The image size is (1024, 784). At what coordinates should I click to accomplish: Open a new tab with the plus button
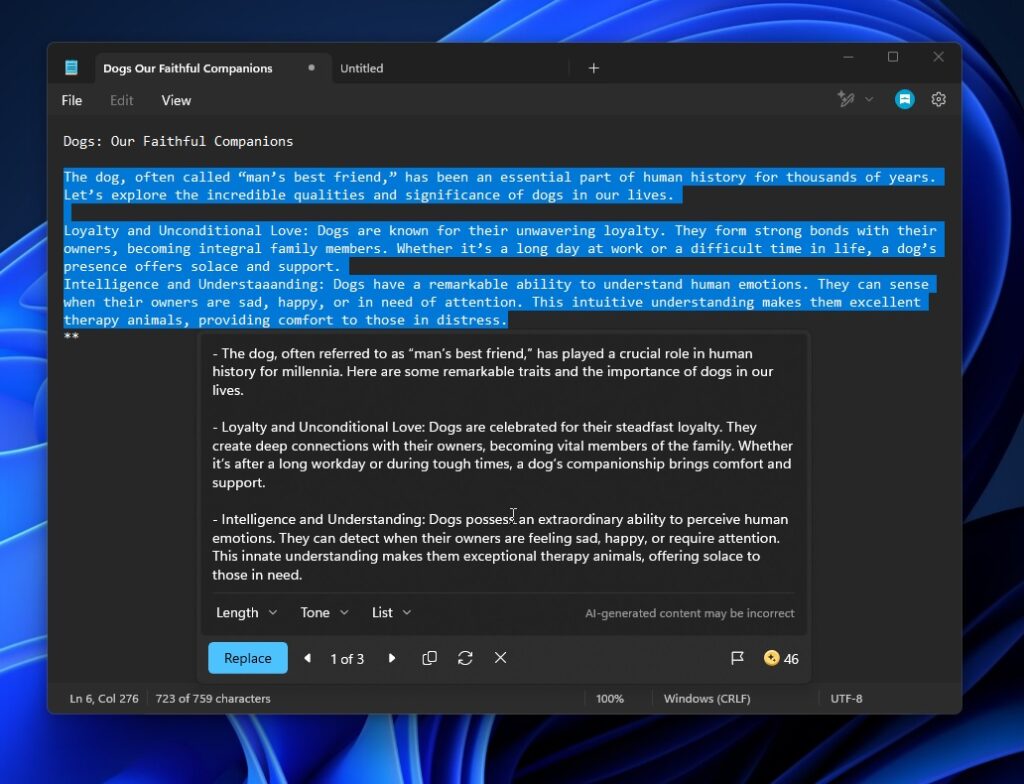(593, 67)
